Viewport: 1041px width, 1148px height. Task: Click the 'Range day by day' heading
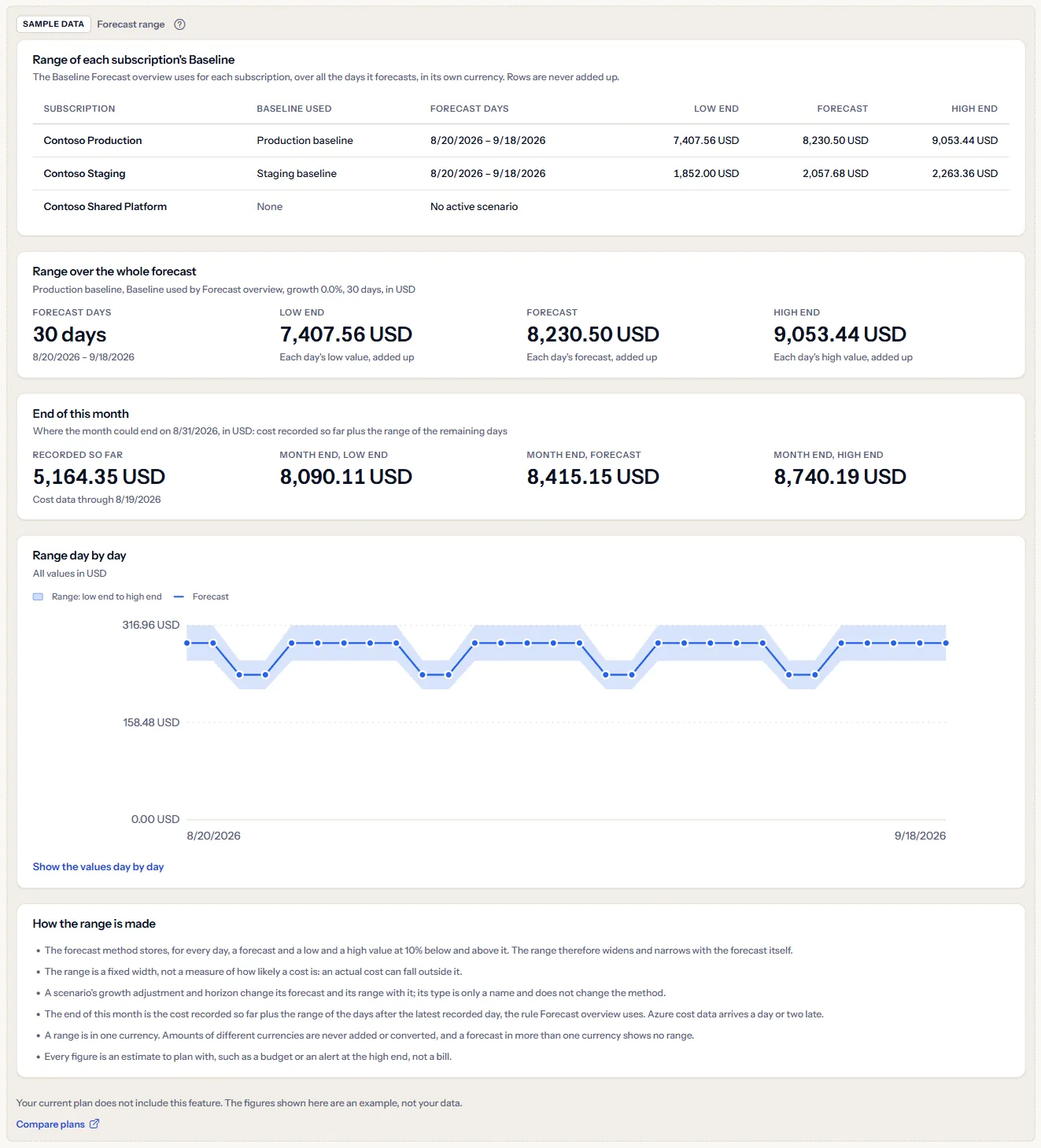(x=79, y=556)
